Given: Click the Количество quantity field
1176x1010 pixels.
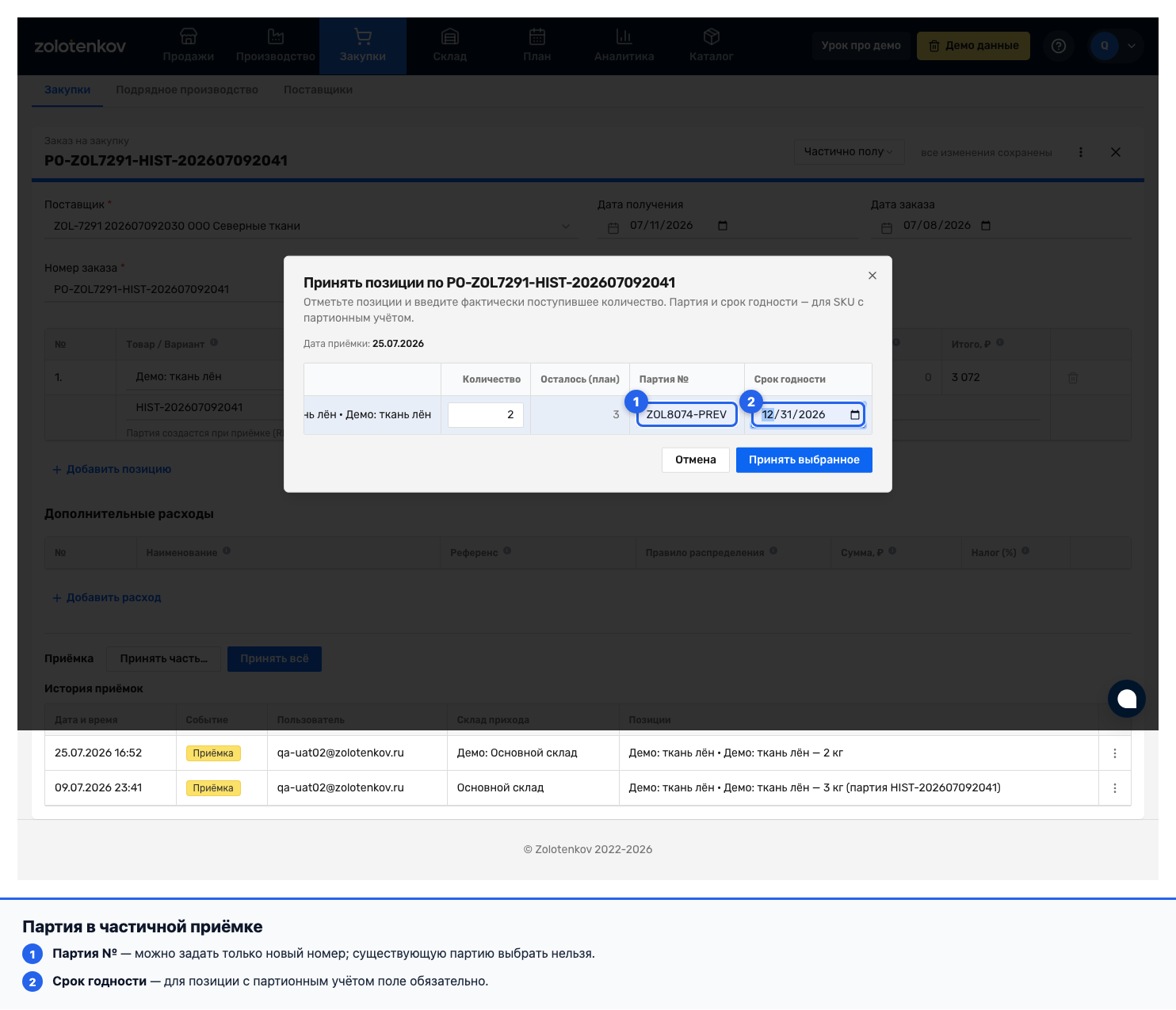Looking at the screenshot, I should coord(486,415).
